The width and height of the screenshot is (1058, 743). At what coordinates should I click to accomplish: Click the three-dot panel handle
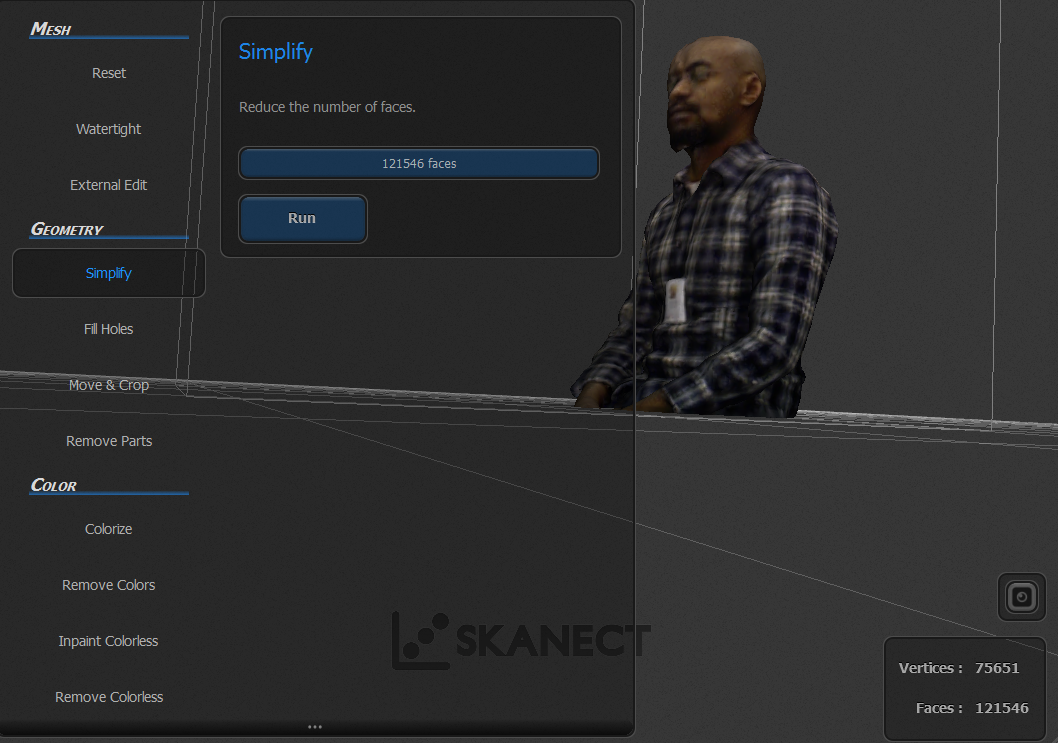314,727
